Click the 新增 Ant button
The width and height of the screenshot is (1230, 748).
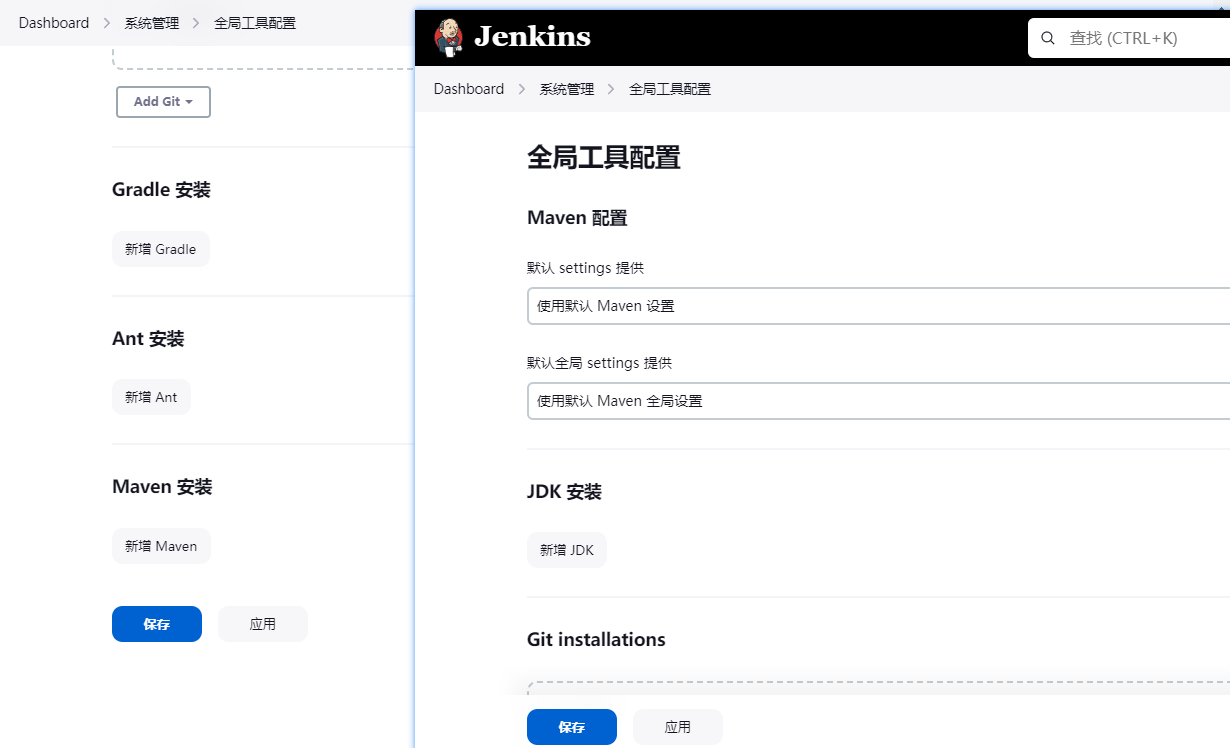click(x=151, y=397)
